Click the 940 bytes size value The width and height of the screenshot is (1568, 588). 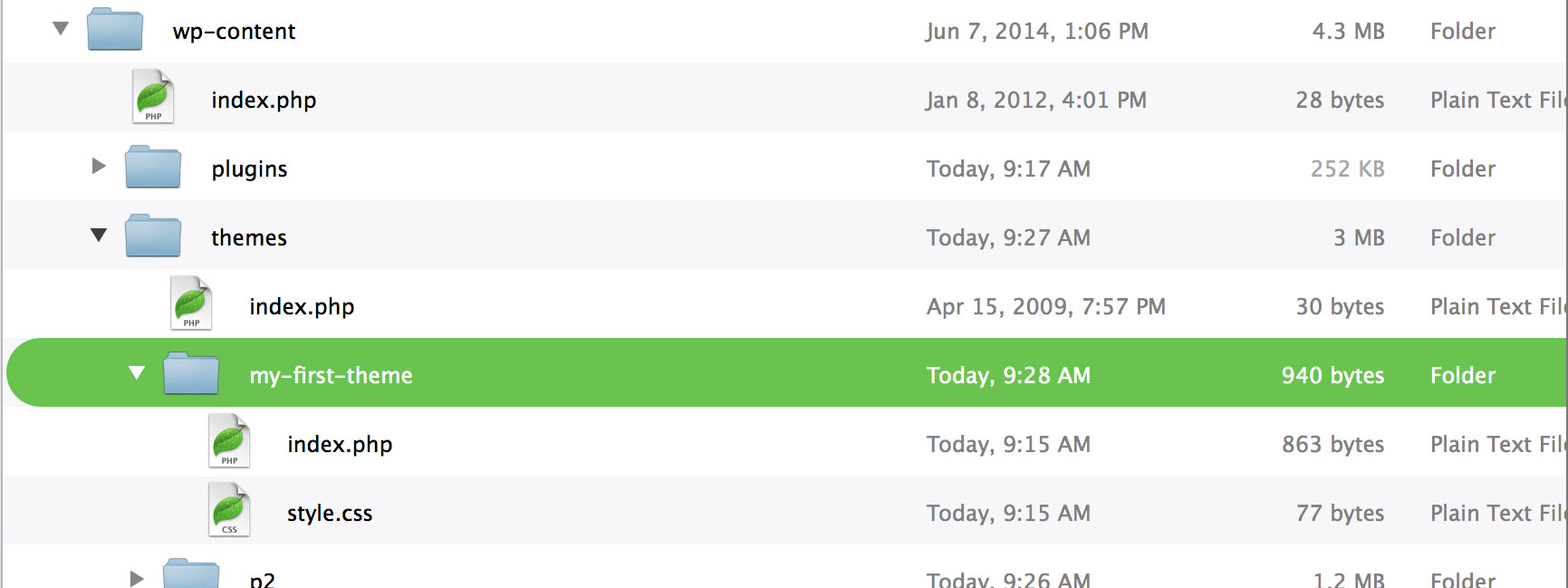click(1332, 374)
